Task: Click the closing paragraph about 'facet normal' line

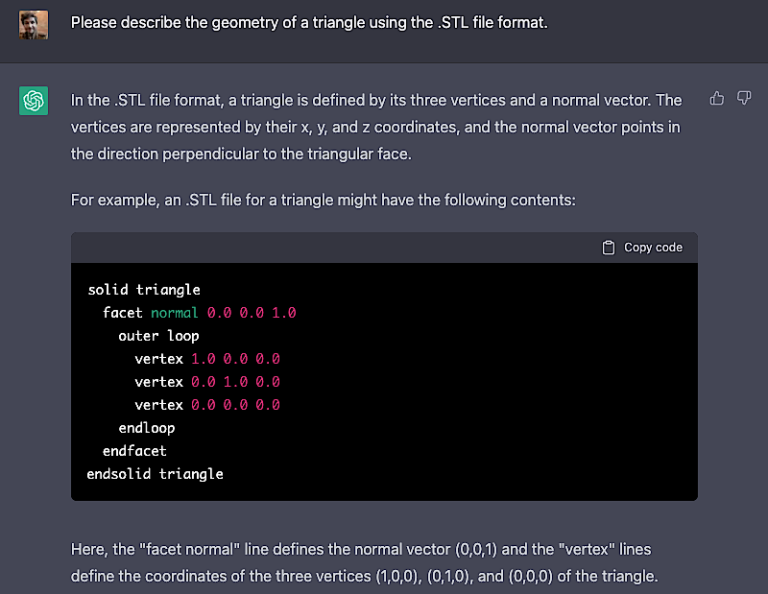Action: tap(365, 563)
